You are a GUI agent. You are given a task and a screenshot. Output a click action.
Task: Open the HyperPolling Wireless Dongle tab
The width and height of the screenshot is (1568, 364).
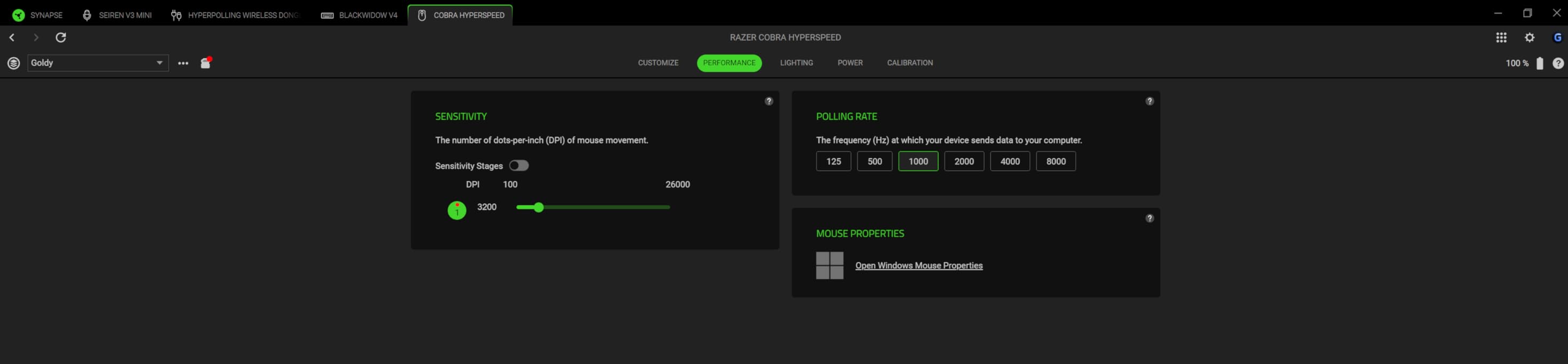[236, 15]
